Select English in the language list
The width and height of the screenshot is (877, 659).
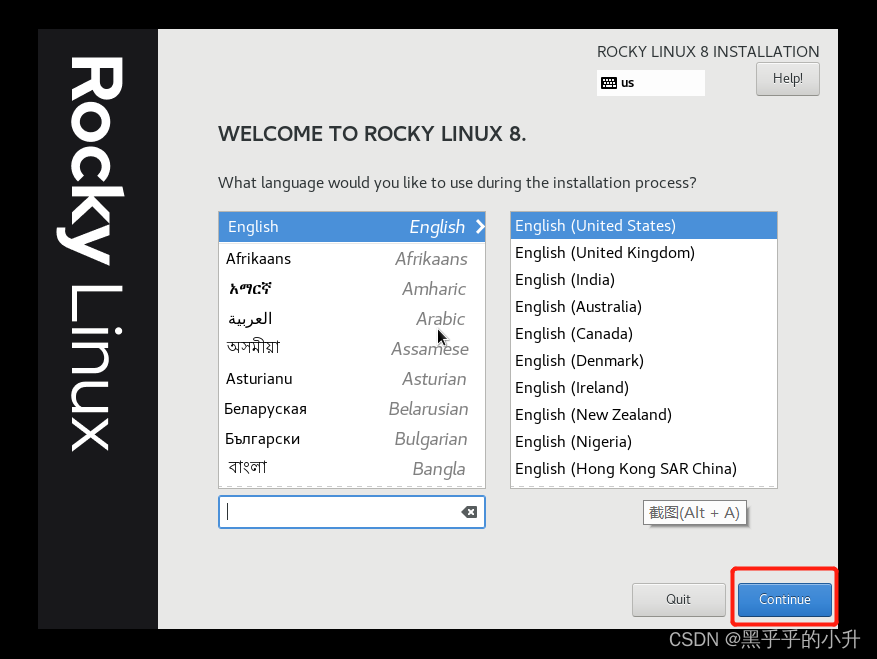tap(352, 227)
